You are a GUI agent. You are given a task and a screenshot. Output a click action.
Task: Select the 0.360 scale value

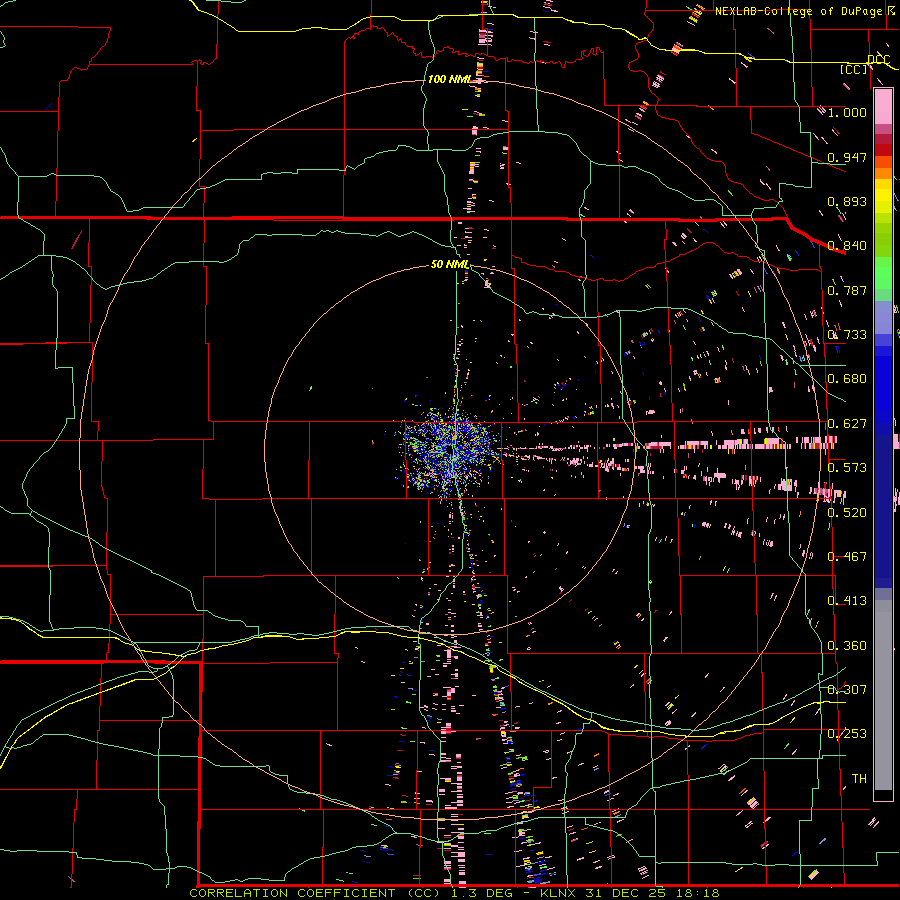[847, 646]
